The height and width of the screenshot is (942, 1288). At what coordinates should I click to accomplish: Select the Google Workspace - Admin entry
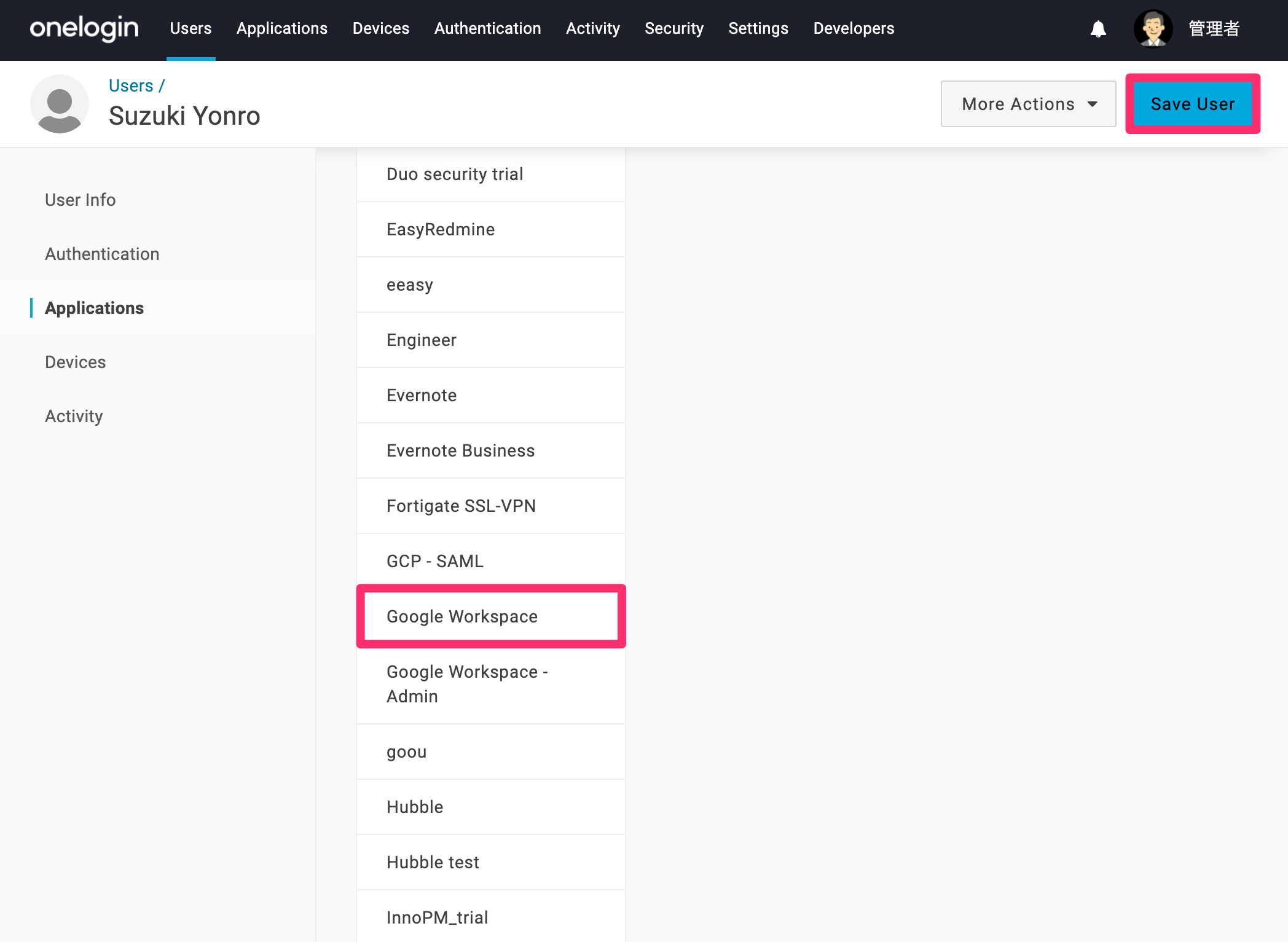click(x=491, y=684)
